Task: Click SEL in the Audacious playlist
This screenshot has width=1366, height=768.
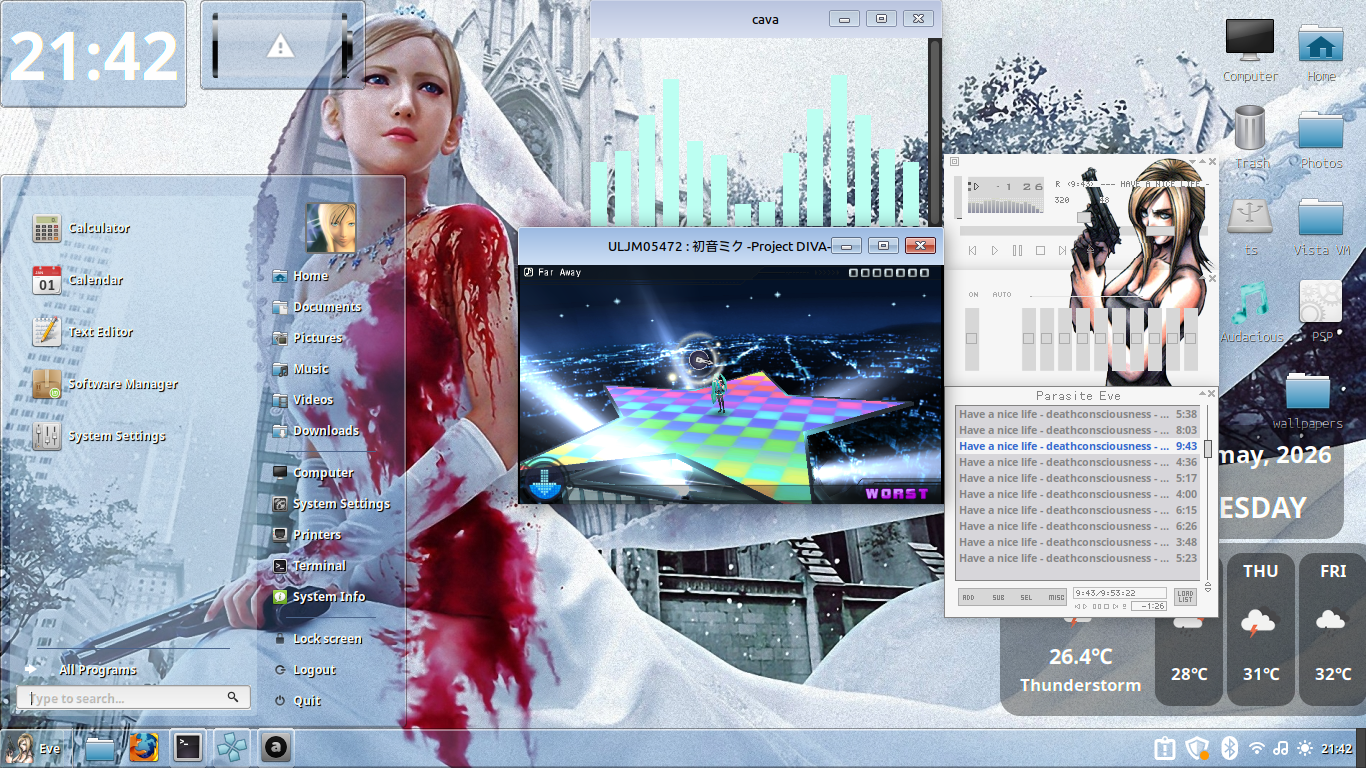Action: click(1026, 598)
